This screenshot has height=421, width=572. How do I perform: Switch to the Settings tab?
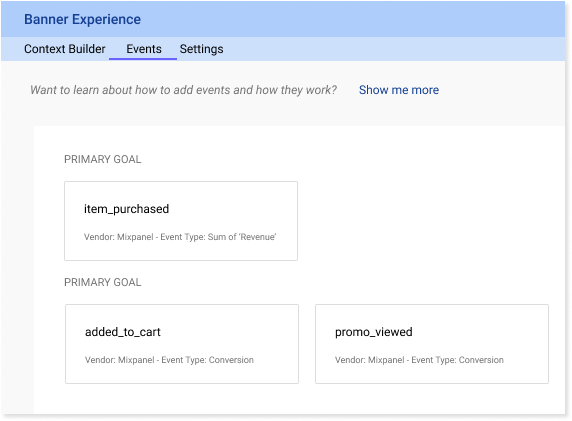click(201, 49)
